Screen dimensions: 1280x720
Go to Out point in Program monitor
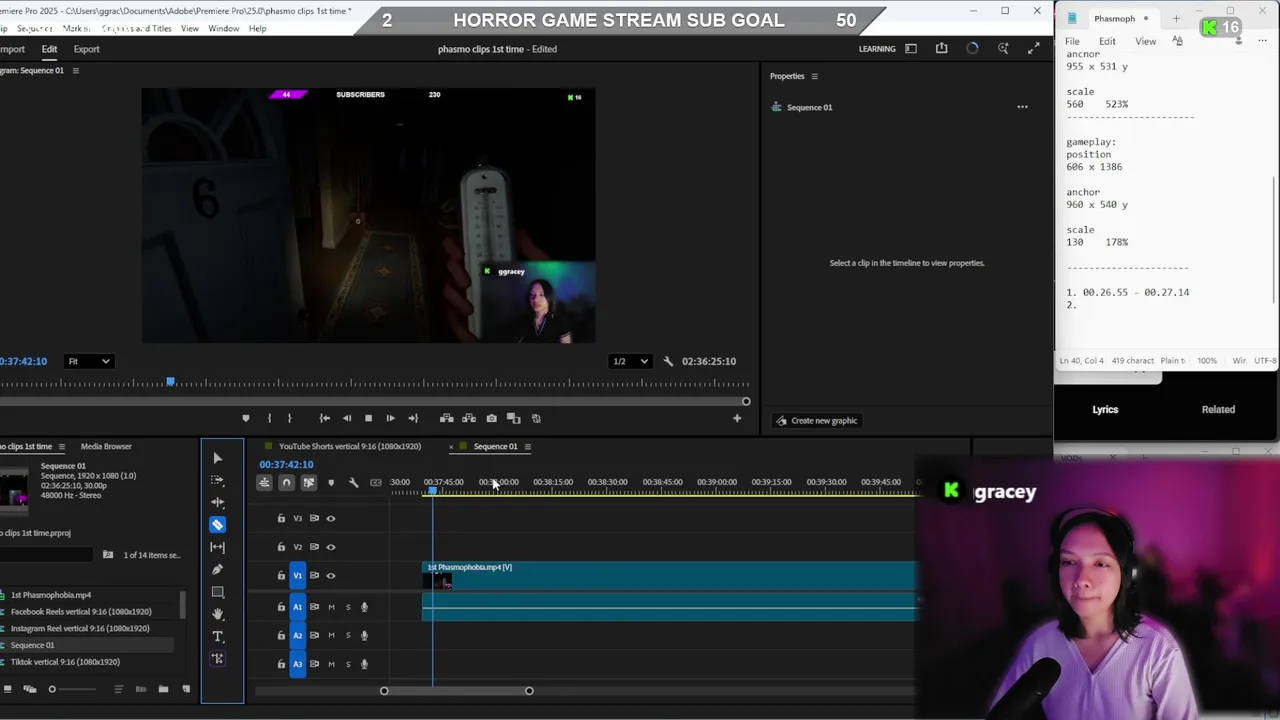[412, 418]
